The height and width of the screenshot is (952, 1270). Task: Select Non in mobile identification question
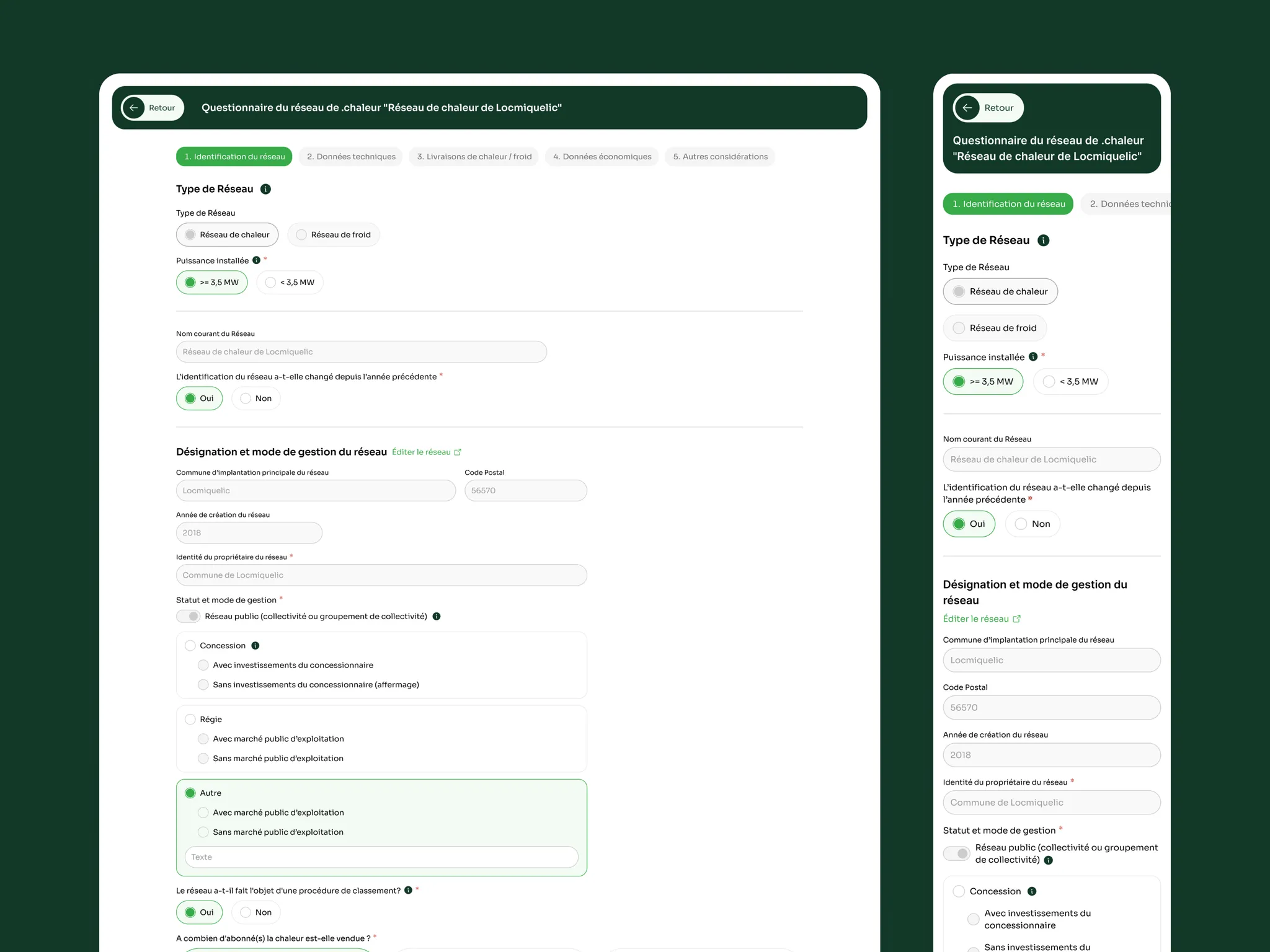coord(1032,524)
